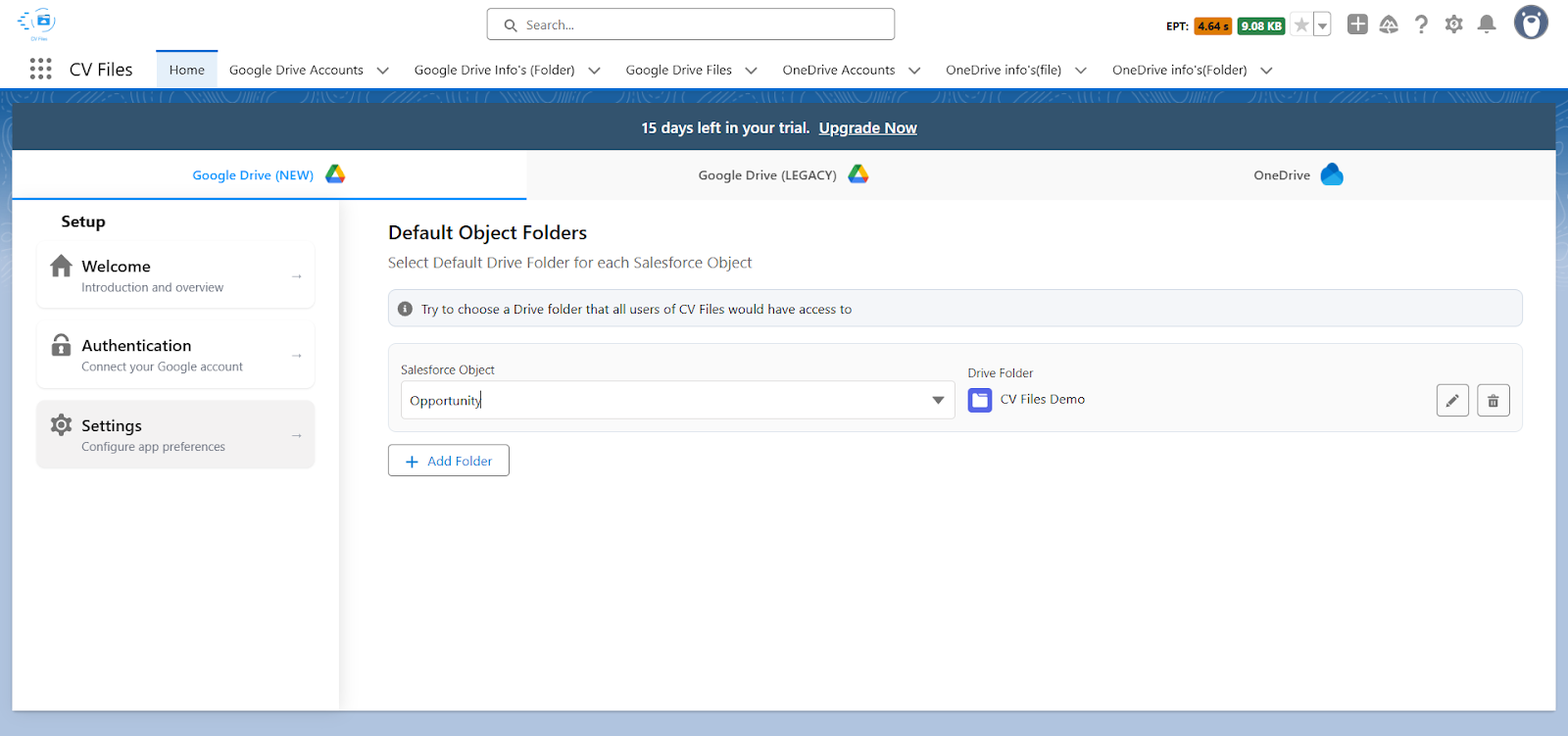Expand Google Drive Files nav chevron

pos(752,71)
